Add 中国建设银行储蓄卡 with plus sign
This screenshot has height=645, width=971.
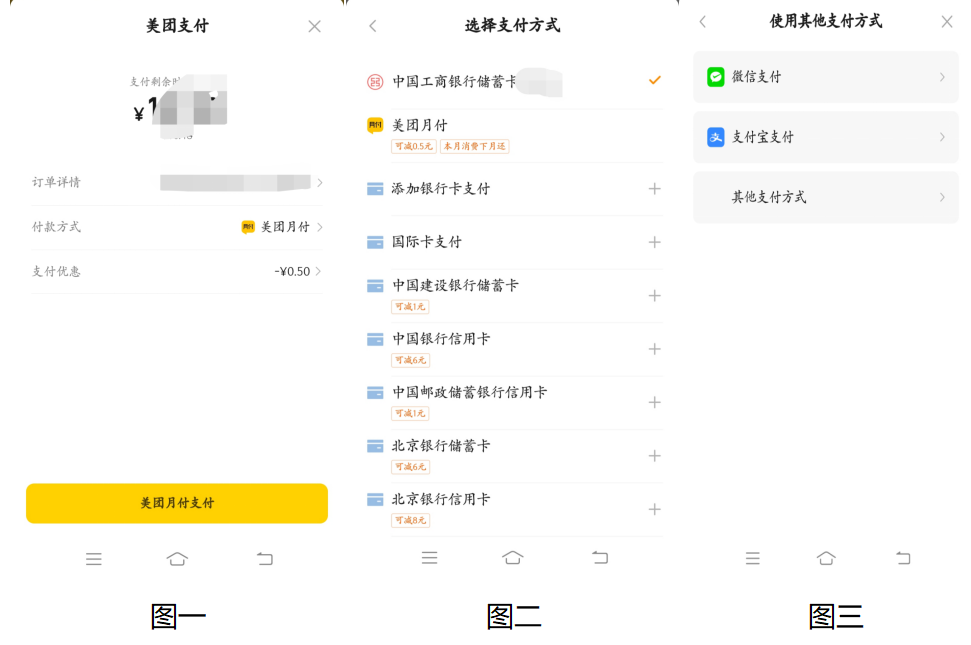point(655,296)
